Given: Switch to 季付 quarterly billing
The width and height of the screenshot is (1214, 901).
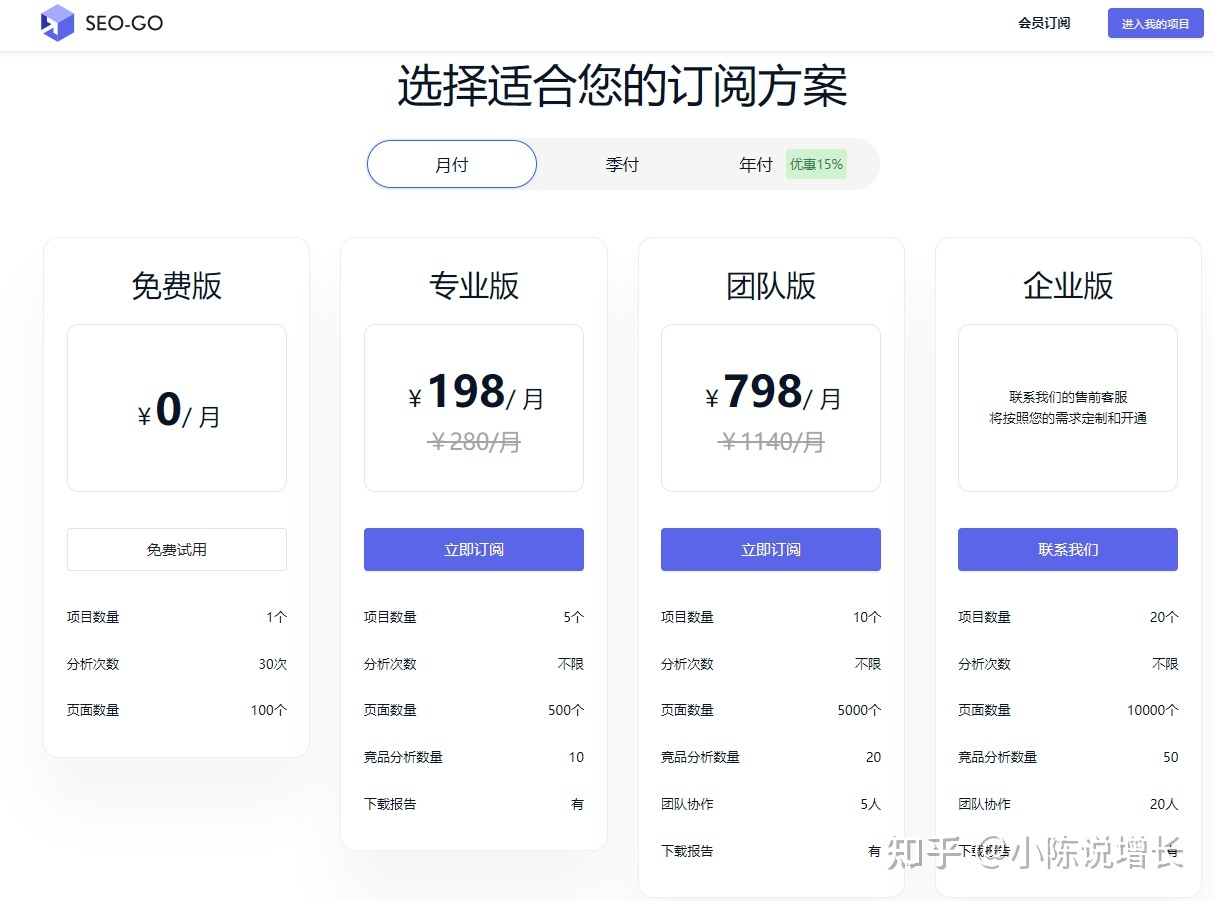Looking at the screenshot, I should click(x=622, y=165).
